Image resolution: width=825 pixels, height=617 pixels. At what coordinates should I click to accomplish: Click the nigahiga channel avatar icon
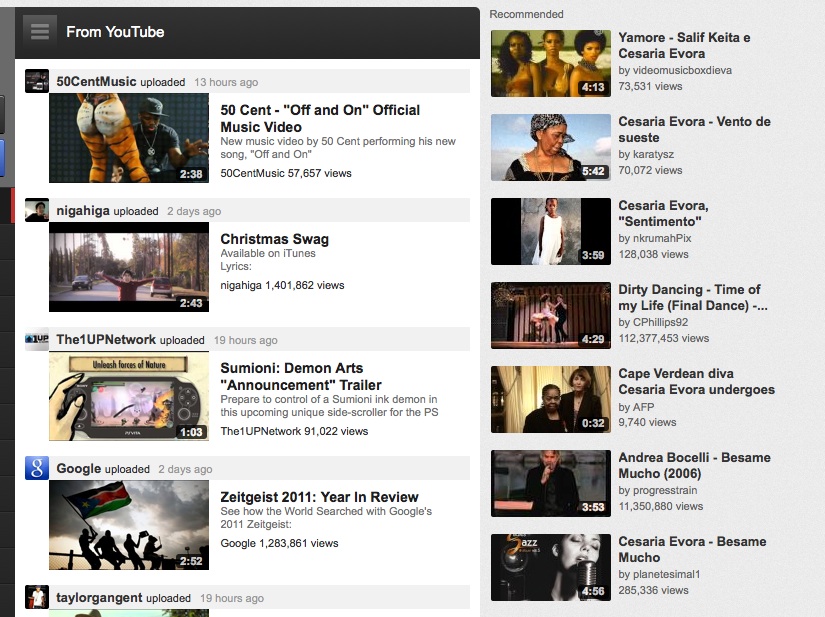[x=37, y=211]
